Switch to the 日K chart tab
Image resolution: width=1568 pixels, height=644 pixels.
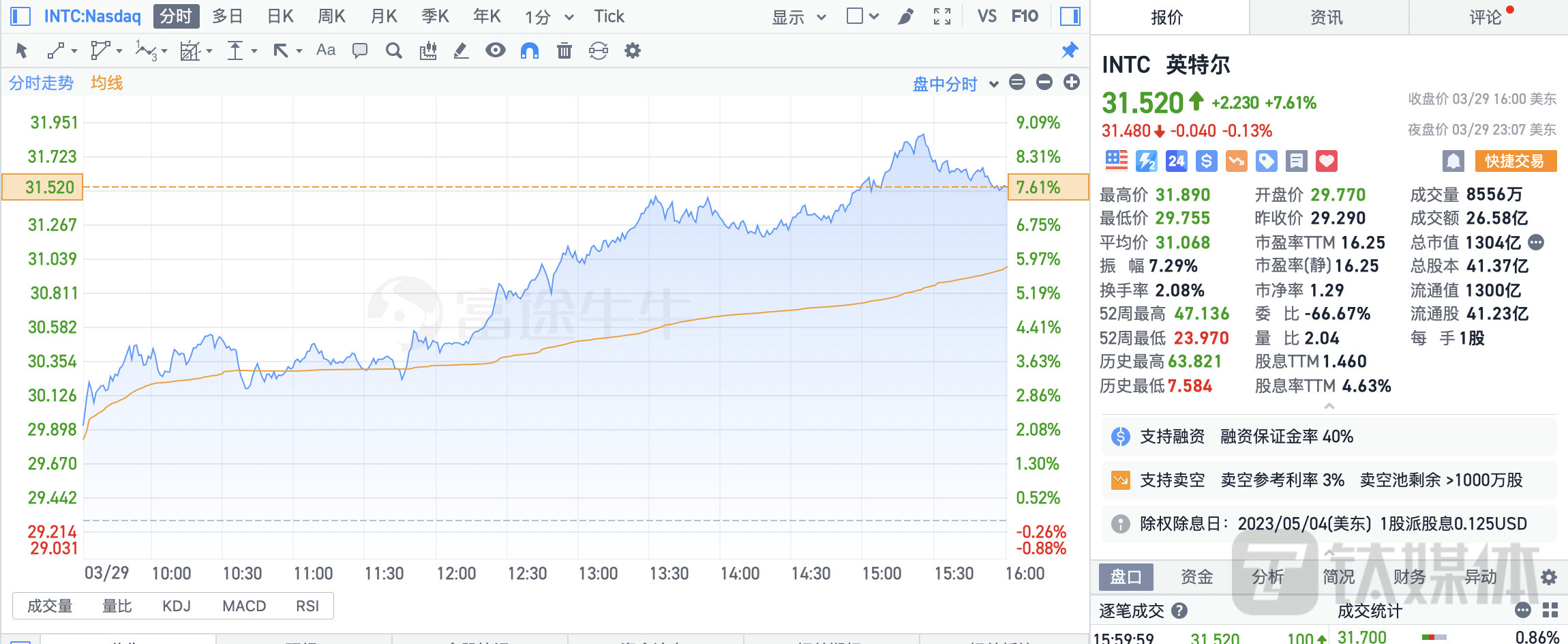[280, 16]
